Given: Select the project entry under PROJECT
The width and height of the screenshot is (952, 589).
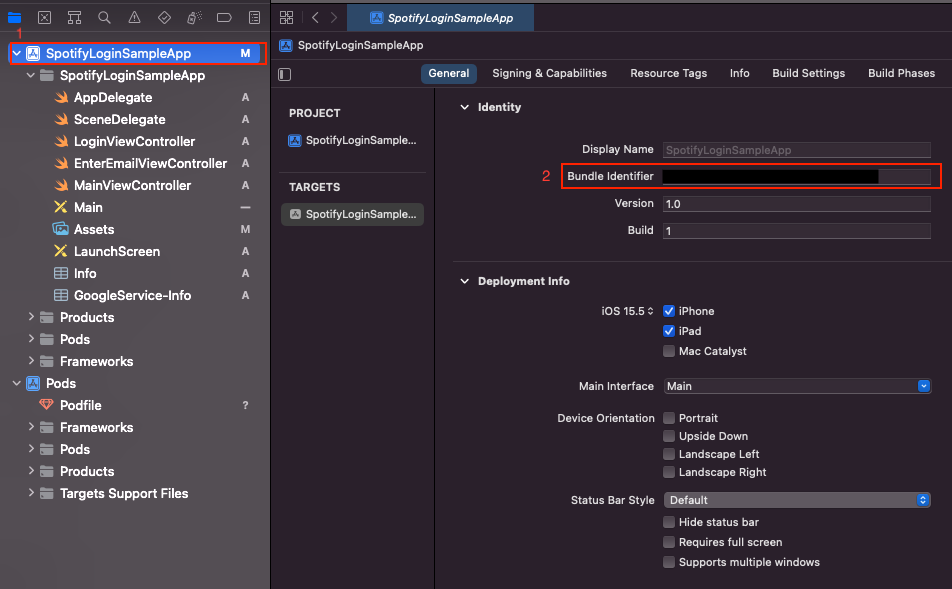Looking at the screenshot, I should pyautogui.click(x=352, y=140).
